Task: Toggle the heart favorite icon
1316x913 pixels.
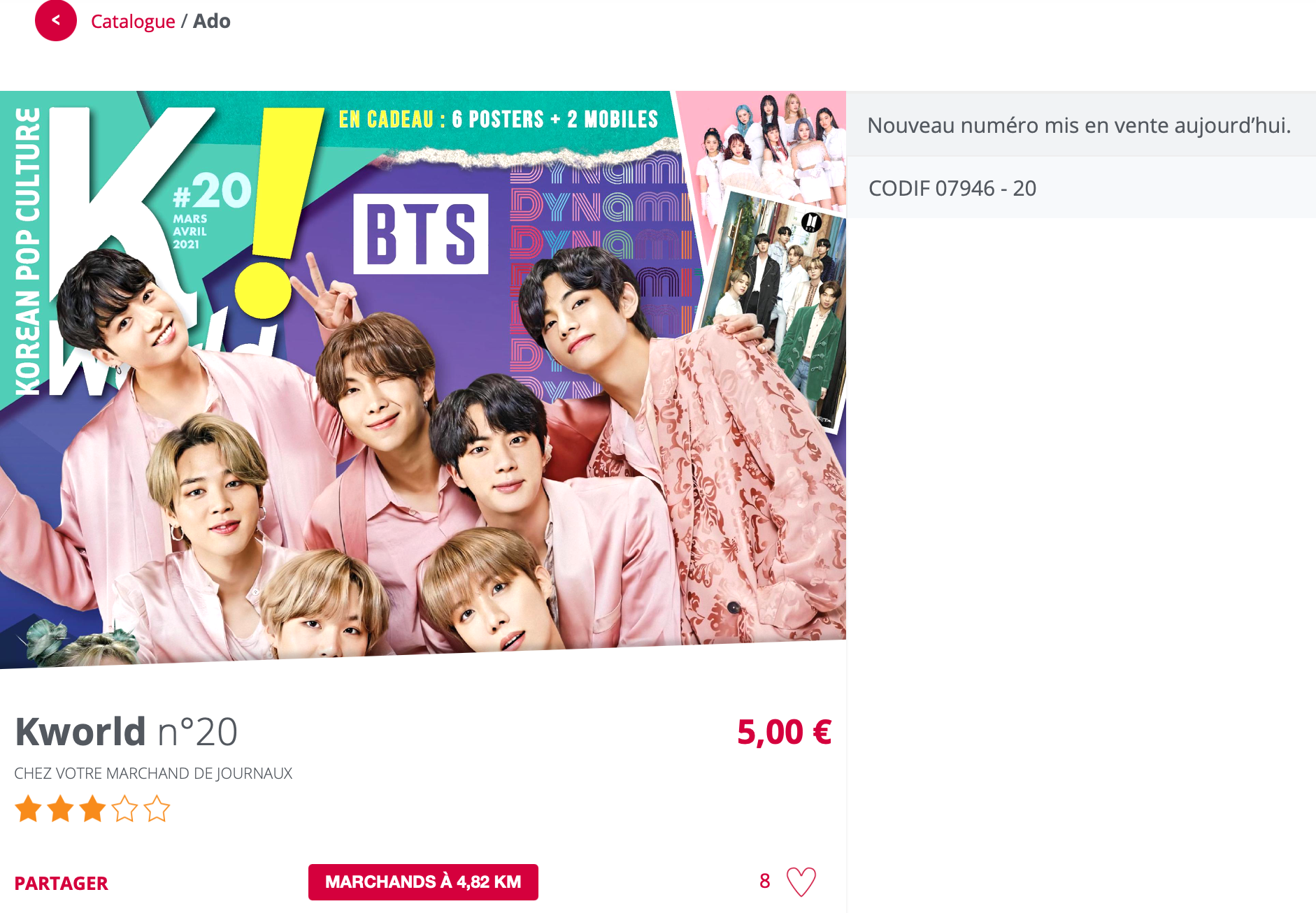Action: click(x=801, y=882)
